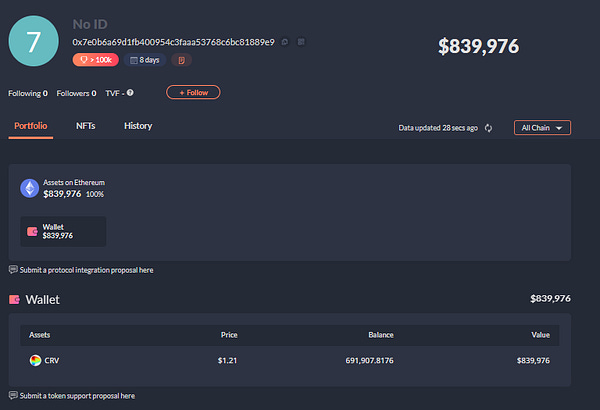The width and height of the screenshot is (600, 410).
Task: Click the Balance column header
Action: click(381, 335)
